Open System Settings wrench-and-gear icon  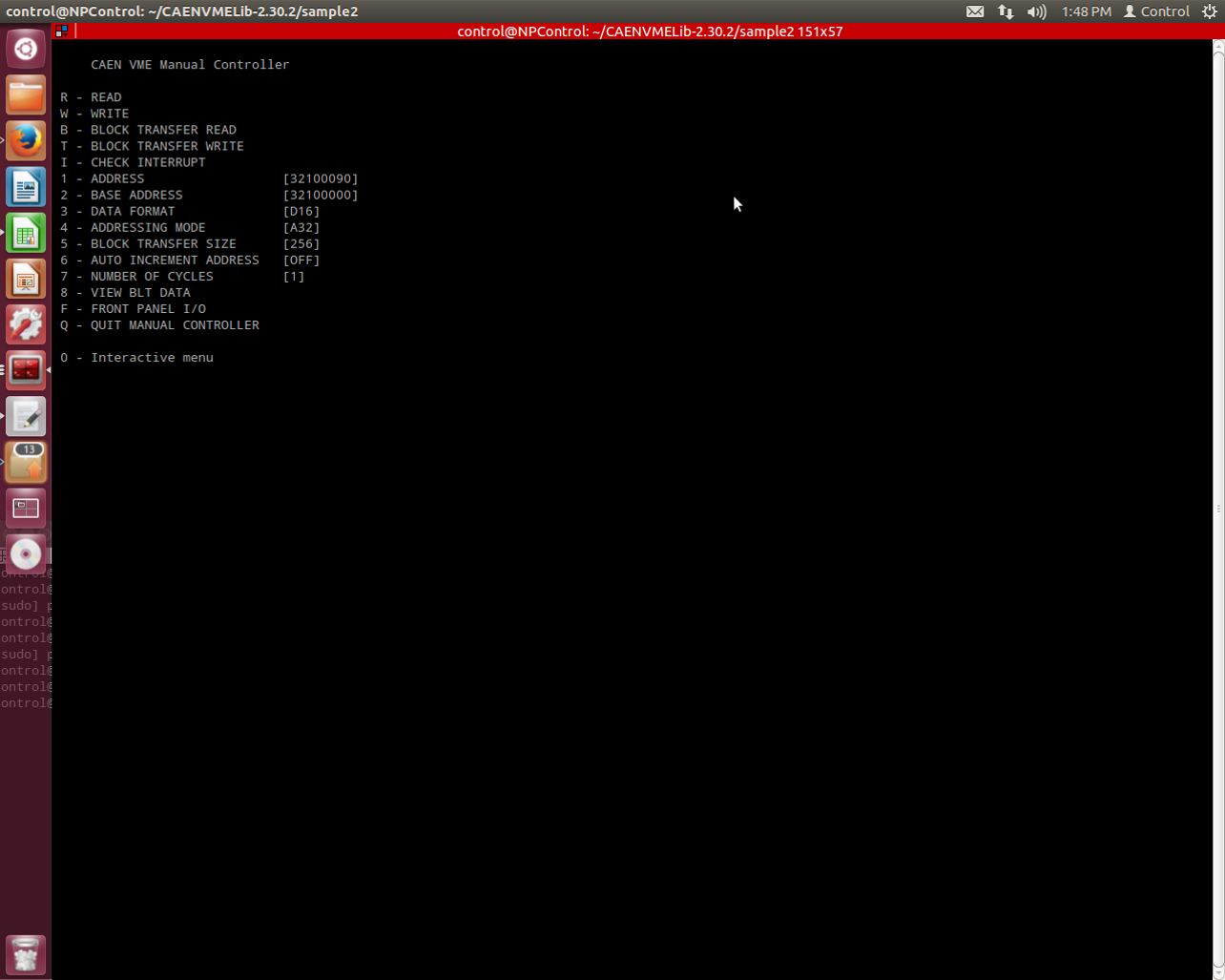pyautogui.click(x=26, y=323)
